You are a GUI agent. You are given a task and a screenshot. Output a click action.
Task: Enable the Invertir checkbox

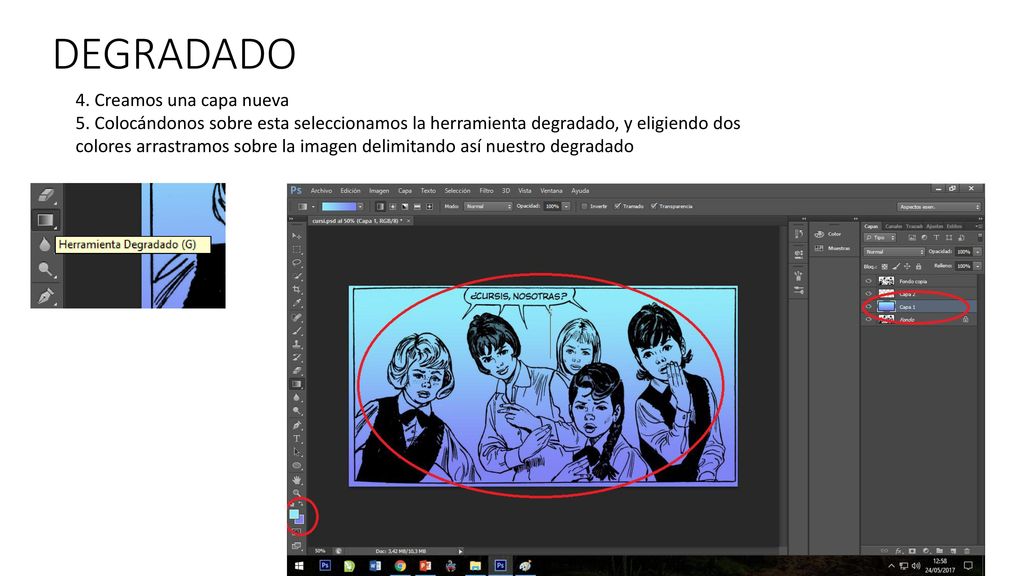pos(584,206)
